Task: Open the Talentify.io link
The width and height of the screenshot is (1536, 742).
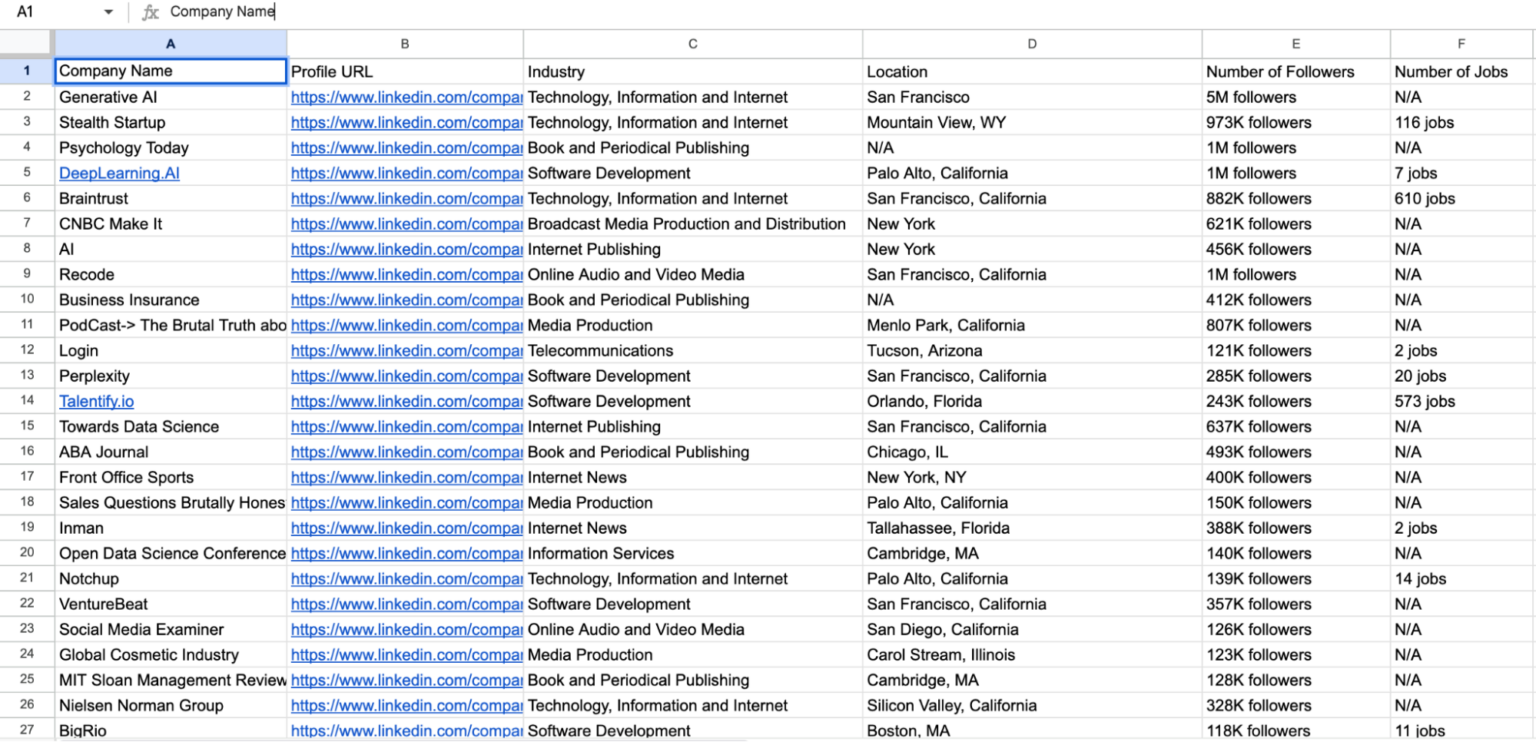Action: 96,401
